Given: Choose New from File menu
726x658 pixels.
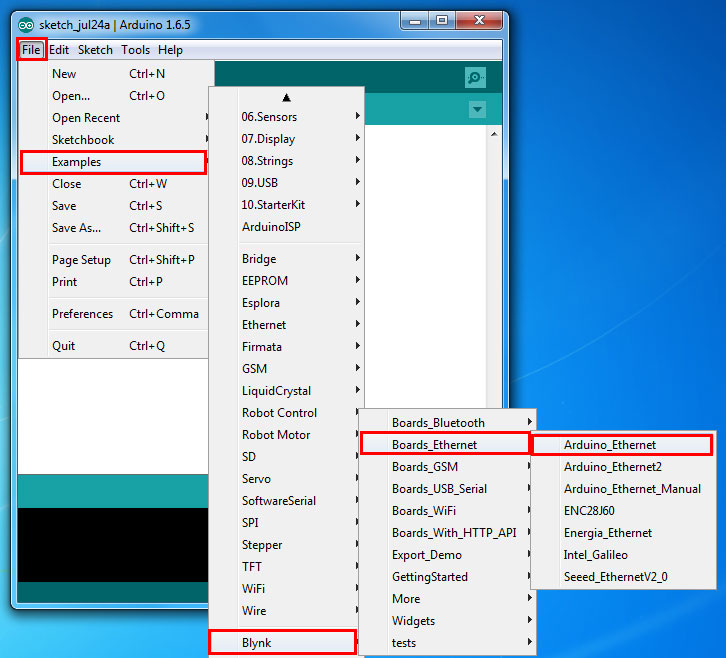Looking at the screenshot, I should pos(113,74).
